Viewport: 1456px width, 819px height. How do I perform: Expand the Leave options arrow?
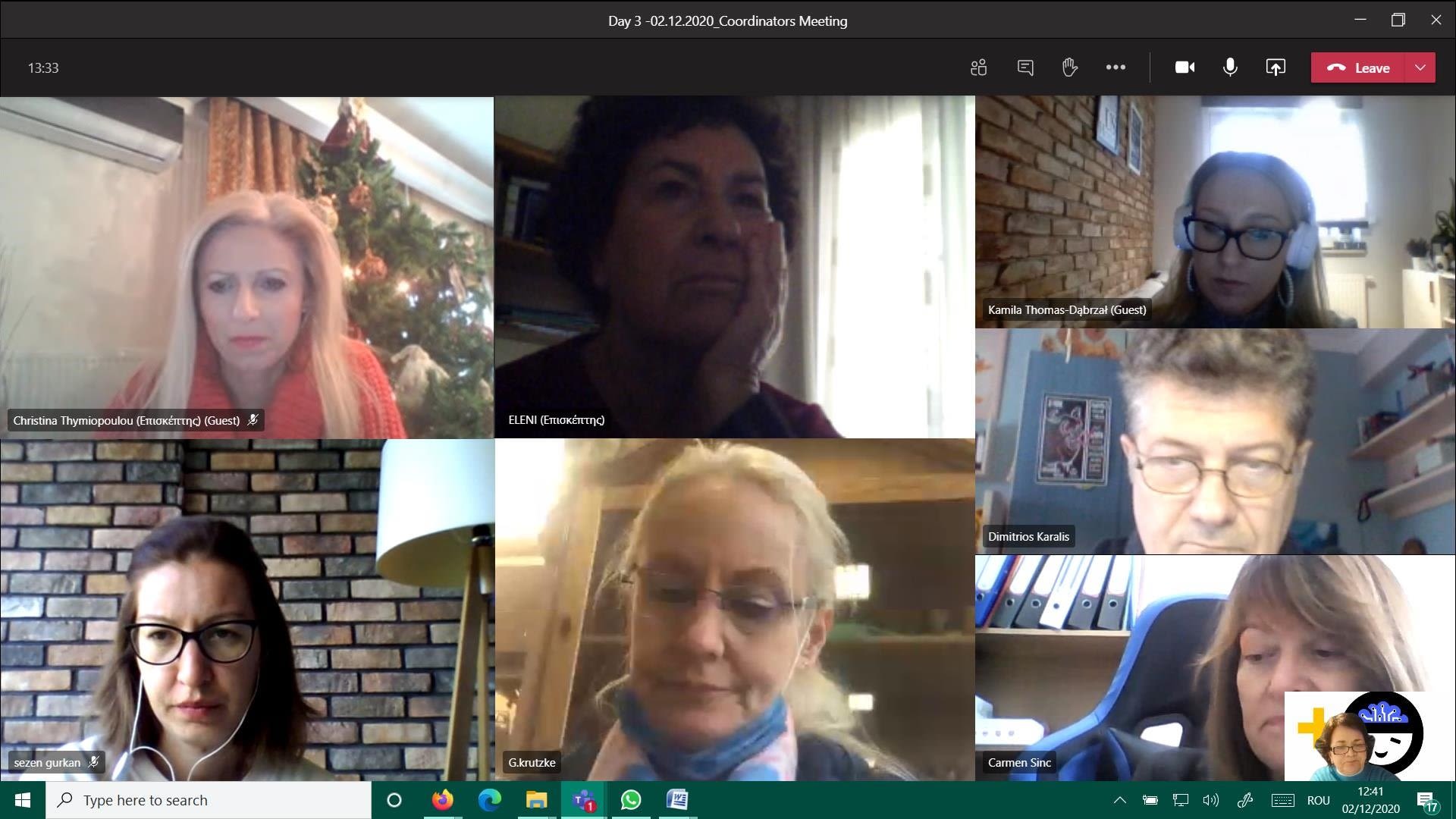[1420, 67]
